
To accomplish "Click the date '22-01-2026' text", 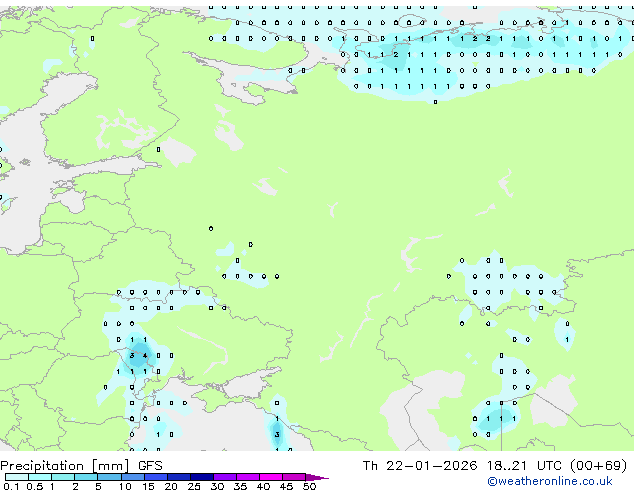I will click(431, 466).
